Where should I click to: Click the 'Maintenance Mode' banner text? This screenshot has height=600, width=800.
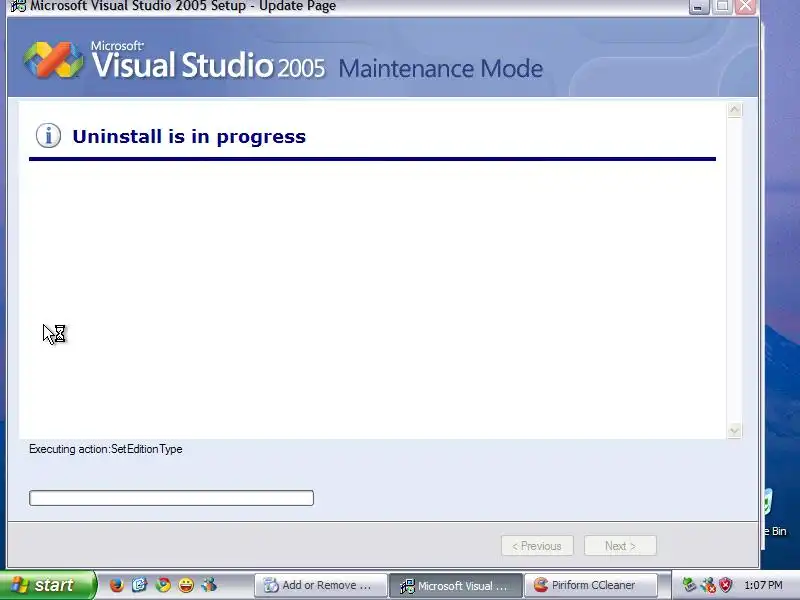point(441,69)
